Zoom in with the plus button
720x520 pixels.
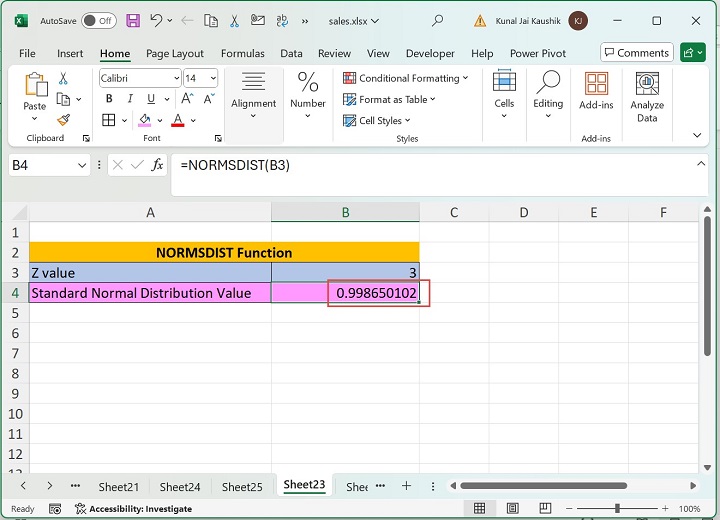(x=665, y=509)
